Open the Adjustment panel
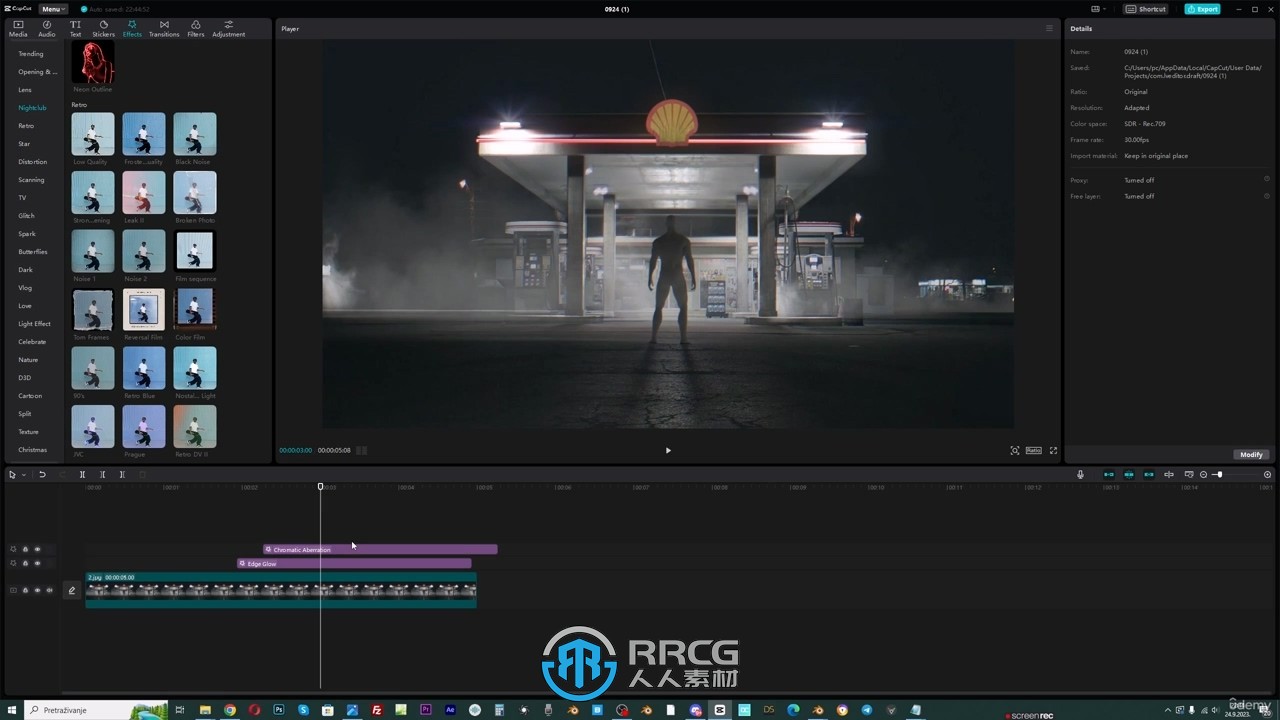Viewport: 1280px width, 720px height. coord(228,28)
